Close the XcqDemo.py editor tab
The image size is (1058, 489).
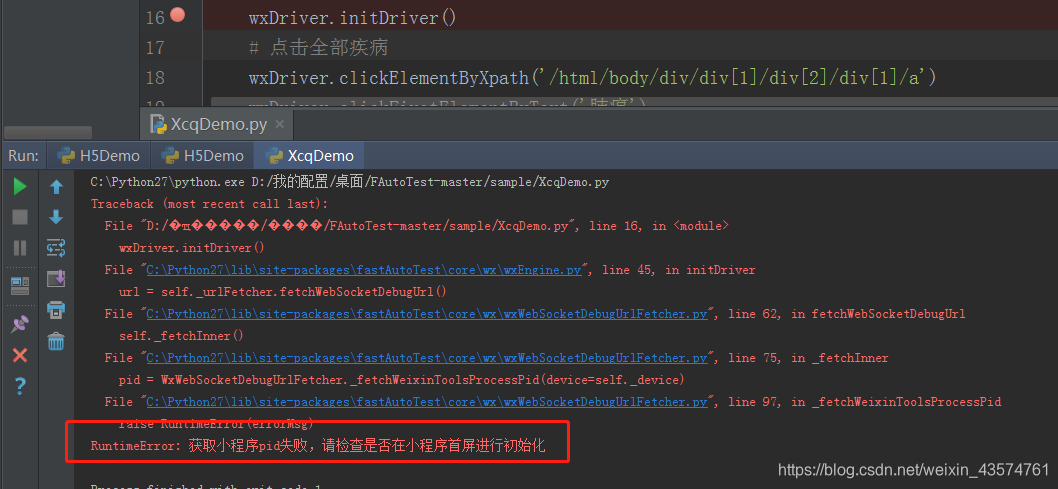click(280, 124)
